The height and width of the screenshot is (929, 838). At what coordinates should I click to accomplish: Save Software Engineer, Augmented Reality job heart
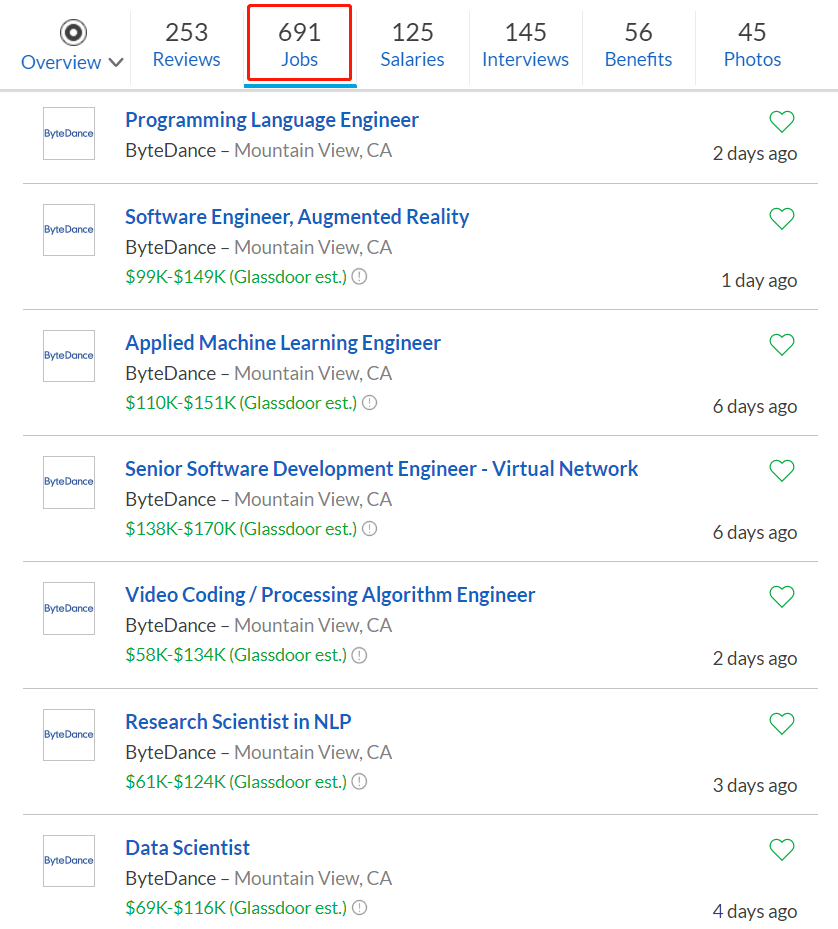coord(782,219)
